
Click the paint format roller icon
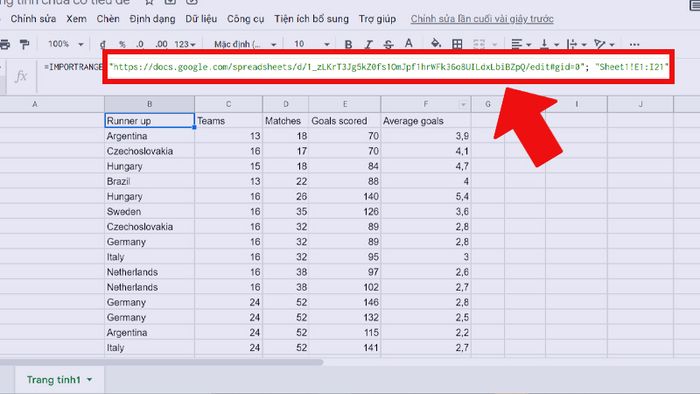(25, 44)
